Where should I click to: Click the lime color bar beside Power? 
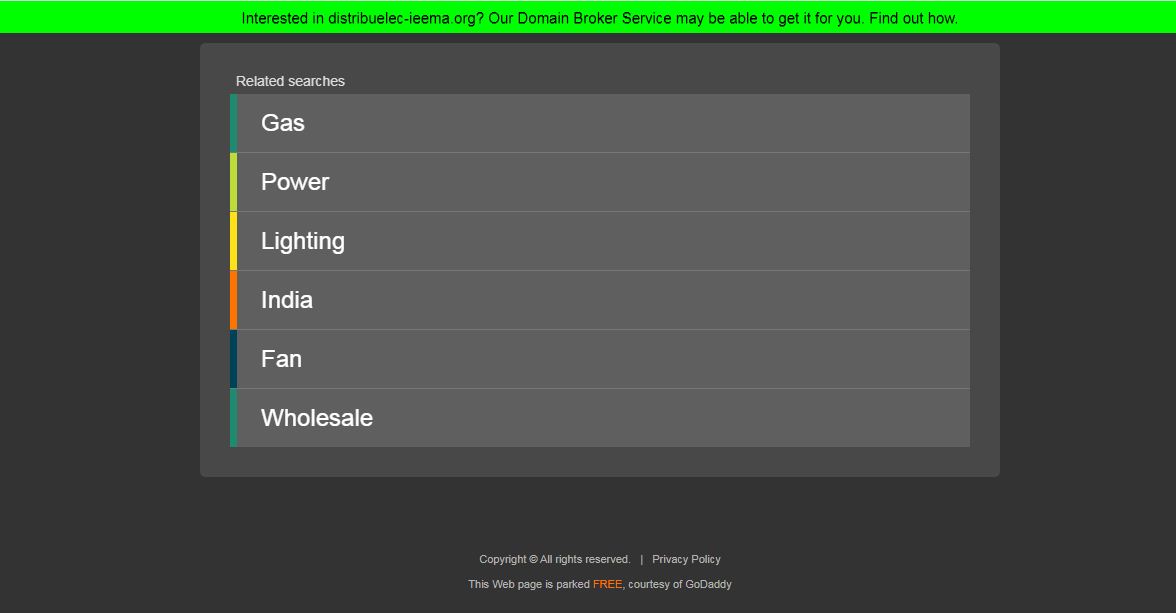(x=234, y=182)
